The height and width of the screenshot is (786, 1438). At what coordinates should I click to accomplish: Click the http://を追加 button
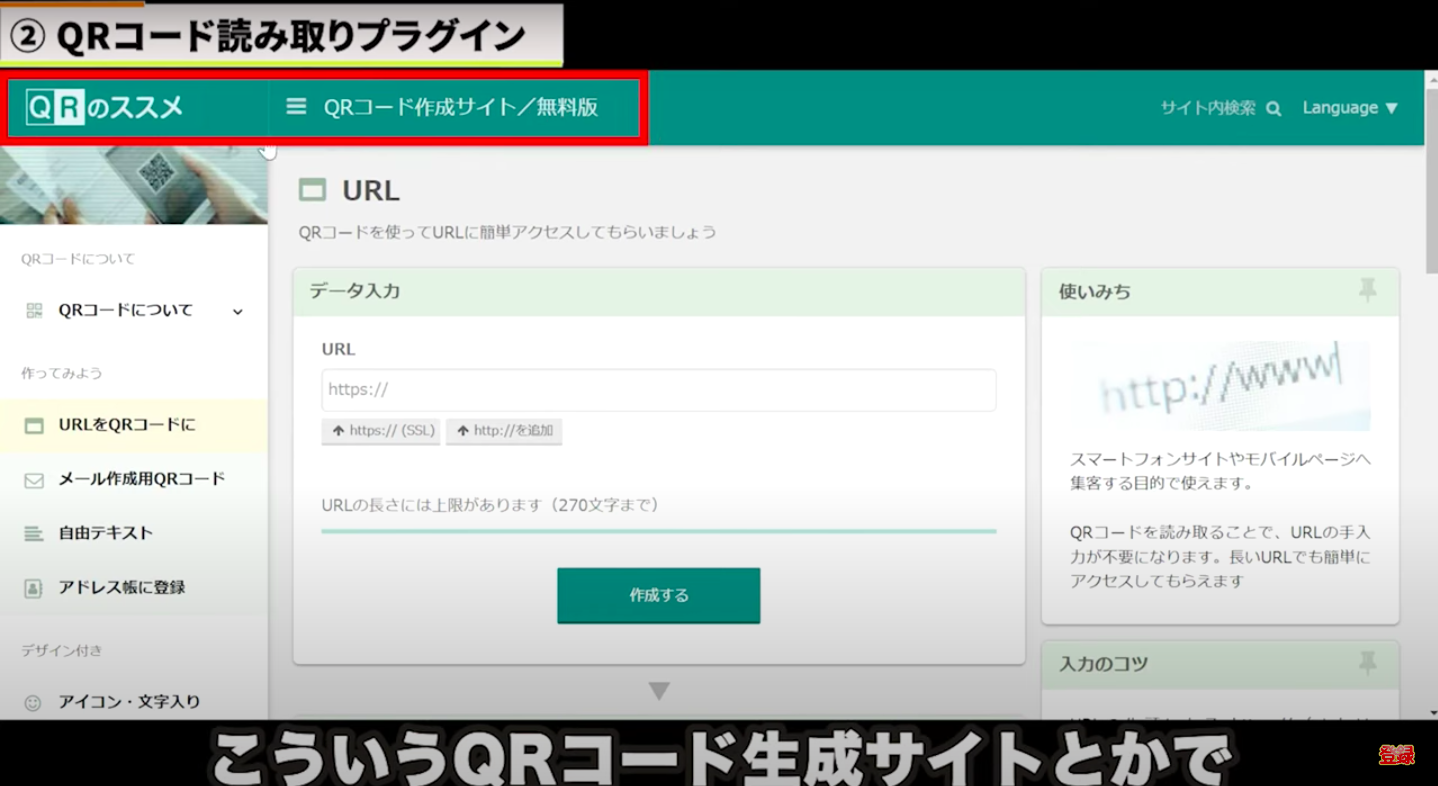(504, 431)
